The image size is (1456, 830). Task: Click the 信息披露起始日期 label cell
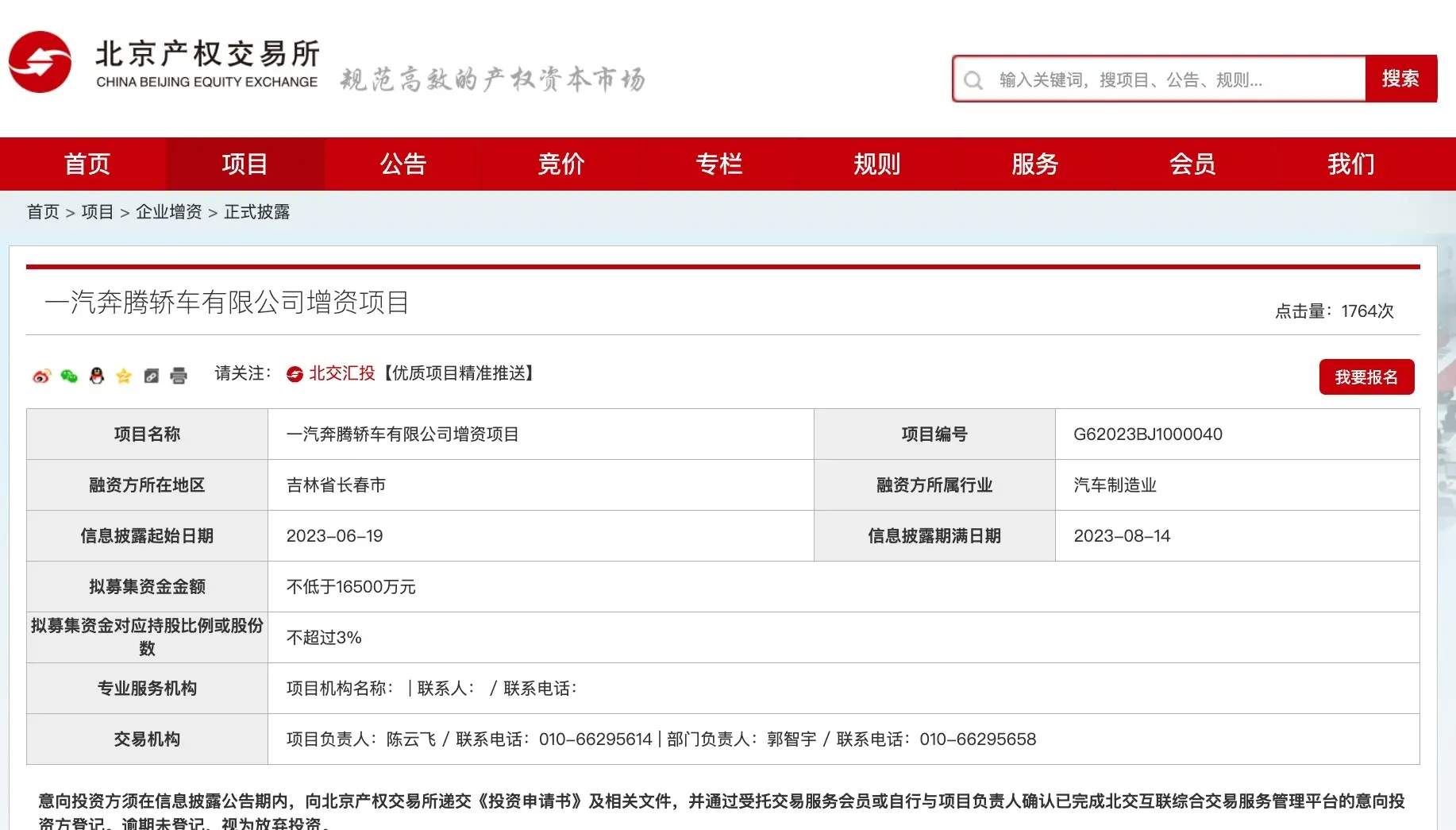147,536
